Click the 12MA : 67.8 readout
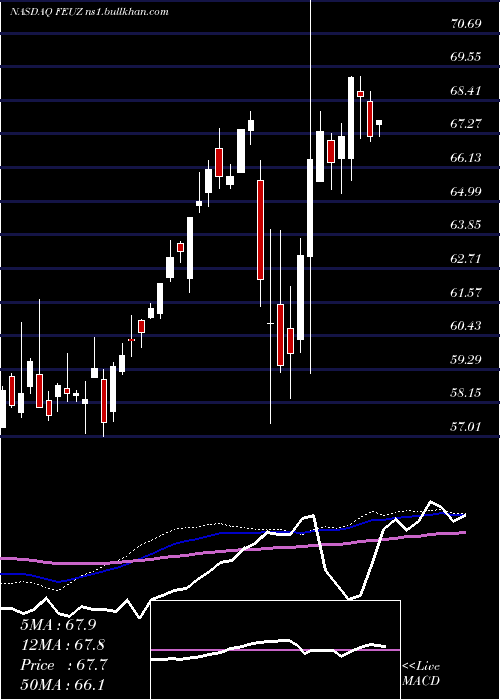 63,645
